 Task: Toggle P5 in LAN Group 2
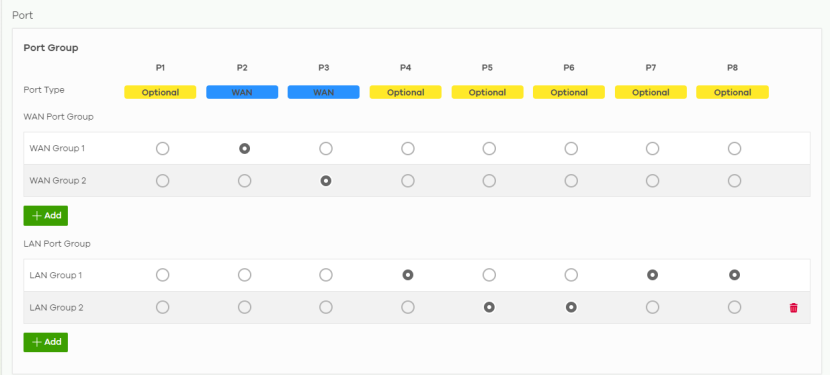tap(489, 307)
